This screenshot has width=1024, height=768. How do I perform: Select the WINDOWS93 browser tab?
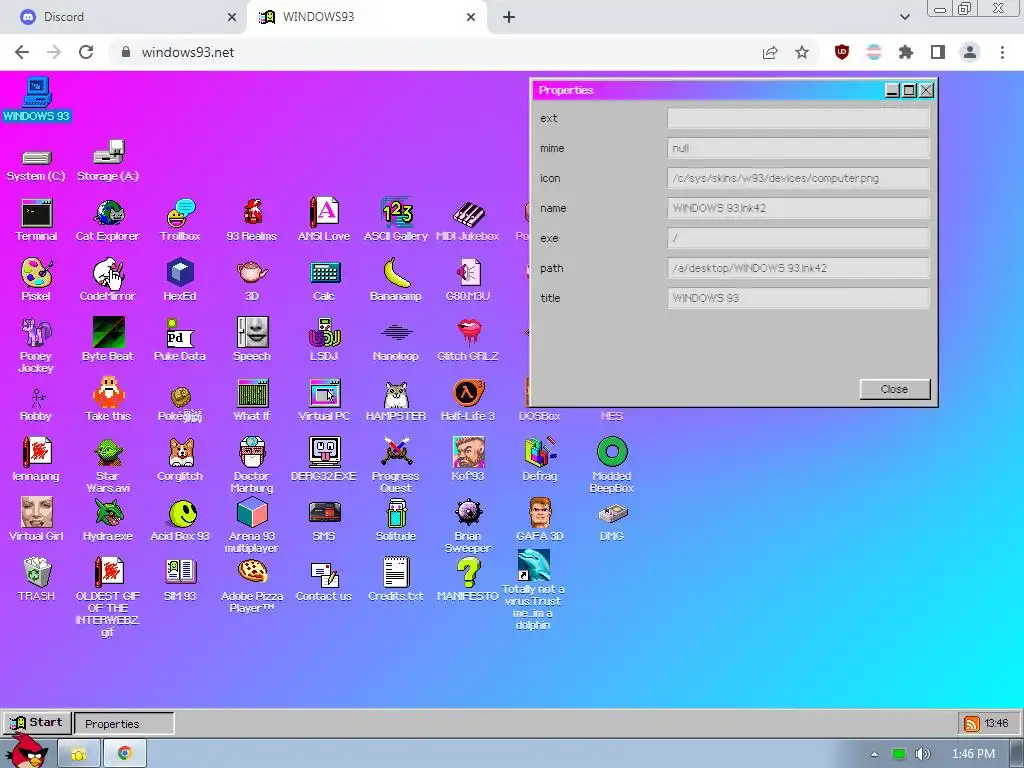tap(367, 17)
